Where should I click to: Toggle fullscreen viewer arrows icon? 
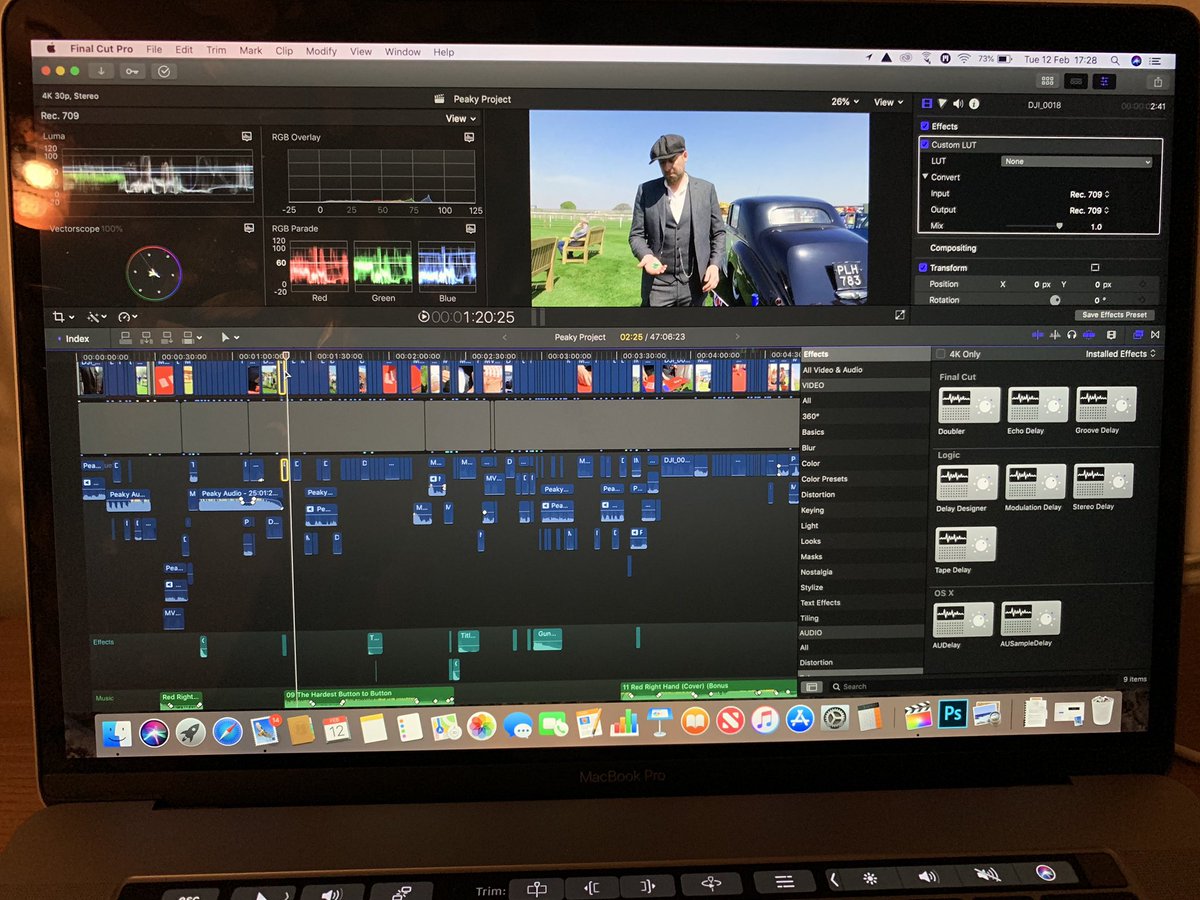[x=899, y=315]
